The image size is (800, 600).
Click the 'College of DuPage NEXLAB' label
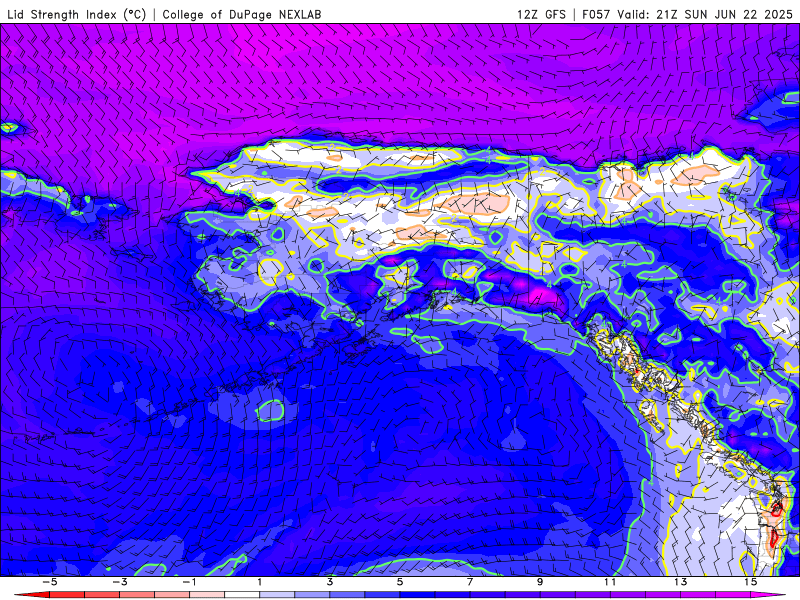point(242,14)
